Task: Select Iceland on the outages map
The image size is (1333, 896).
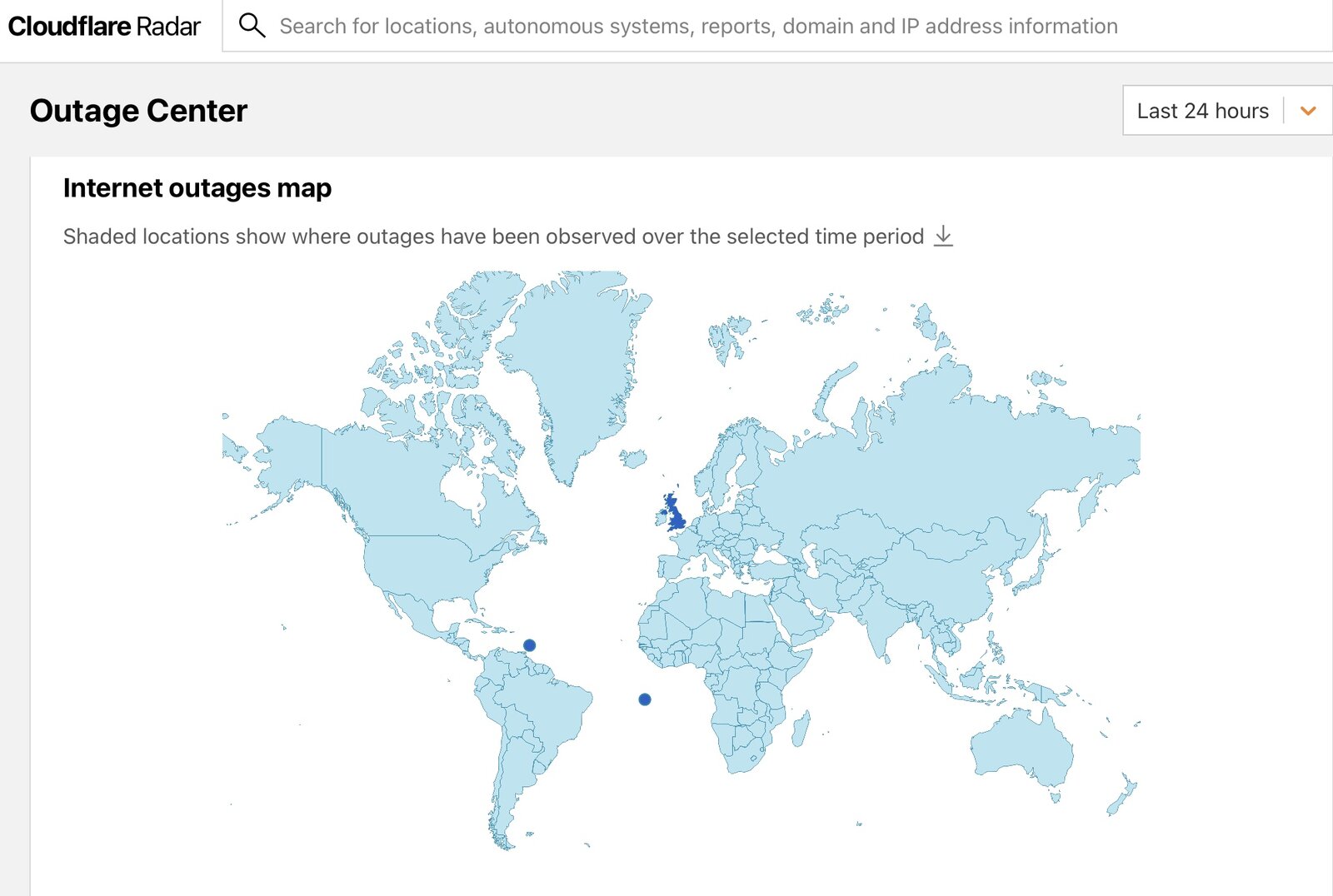Action: pyautogui.click(x=634, y=458)
